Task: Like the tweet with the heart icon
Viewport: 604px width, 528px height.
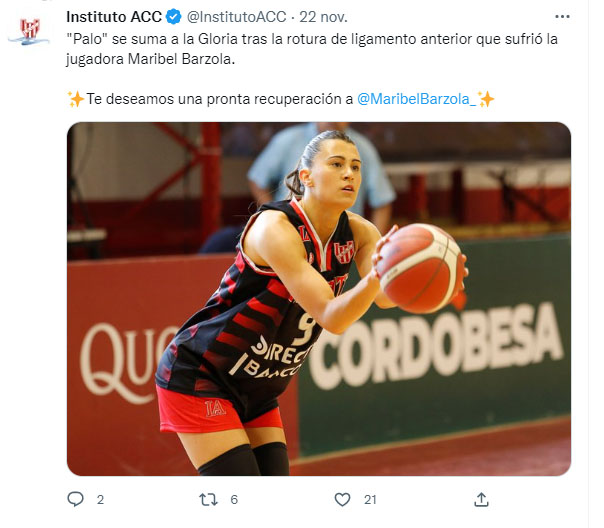Action: [x=342, y=500]
